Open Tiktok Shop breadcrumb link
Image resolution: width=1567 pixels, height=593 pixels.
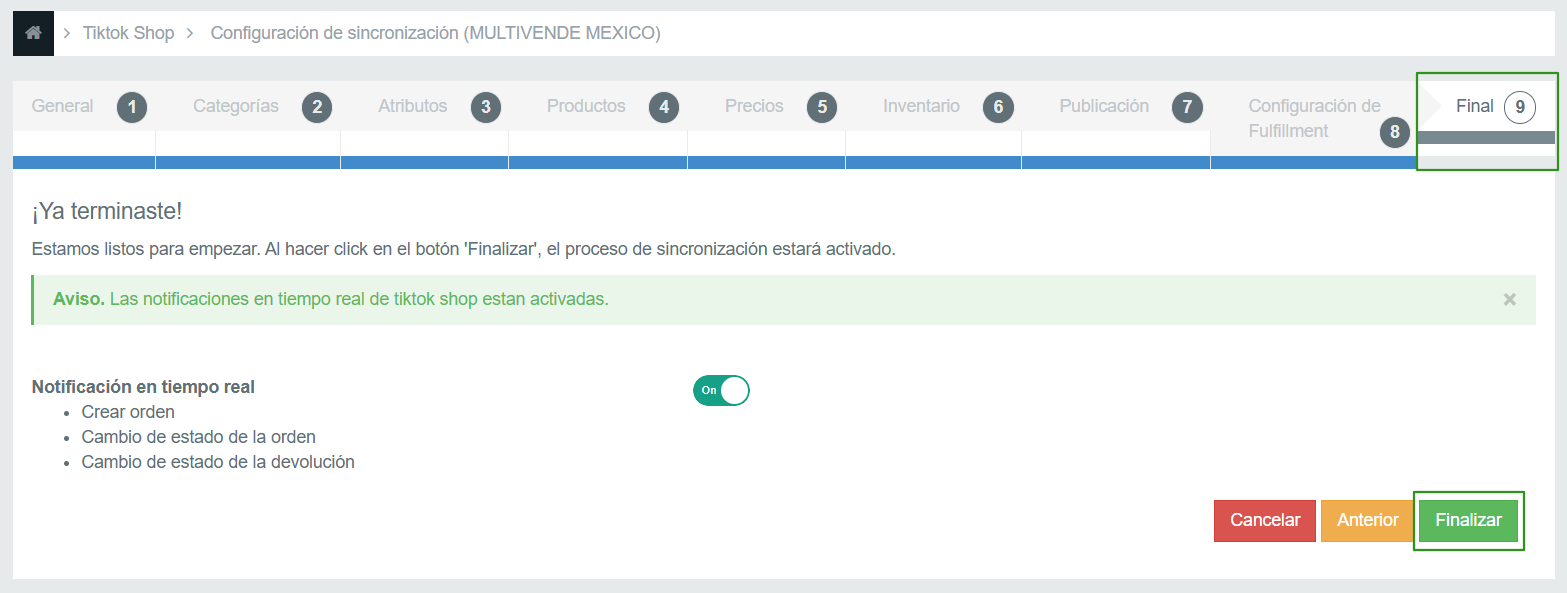128,33
